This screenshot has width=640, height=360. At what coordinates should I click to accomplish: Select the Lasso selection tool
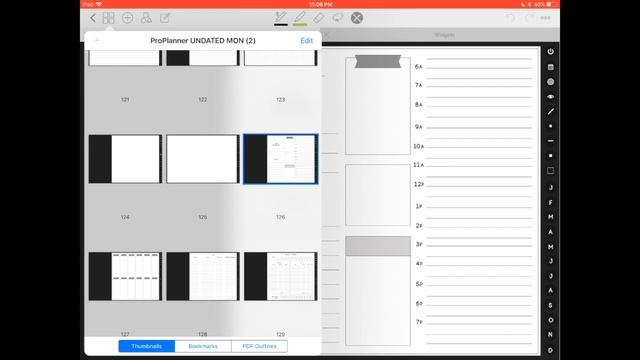click(x=338, y=18)
